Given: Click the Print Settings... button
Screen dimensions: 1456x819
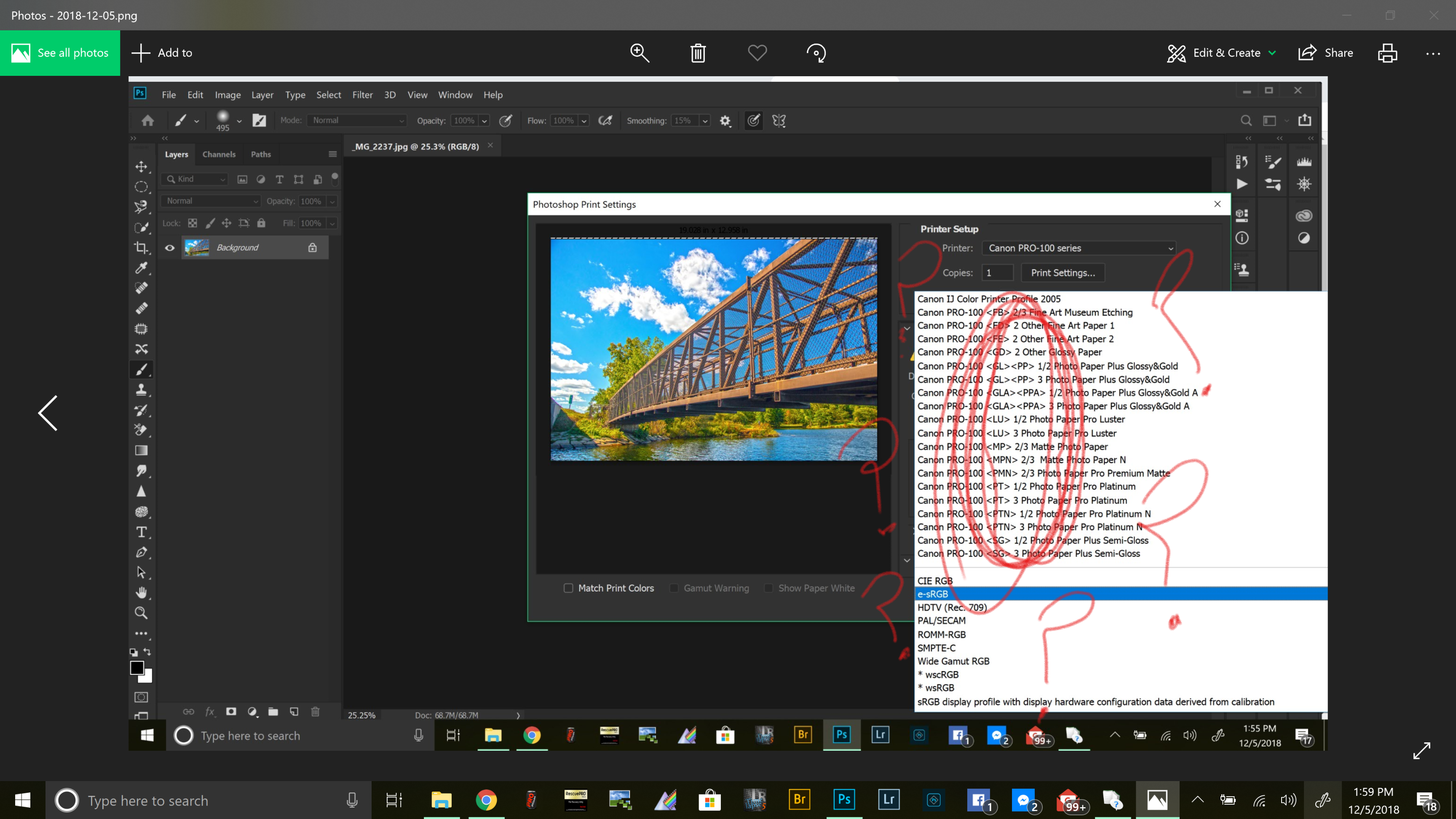Looking at the screenshot, I should click(x=1063, y=273).
